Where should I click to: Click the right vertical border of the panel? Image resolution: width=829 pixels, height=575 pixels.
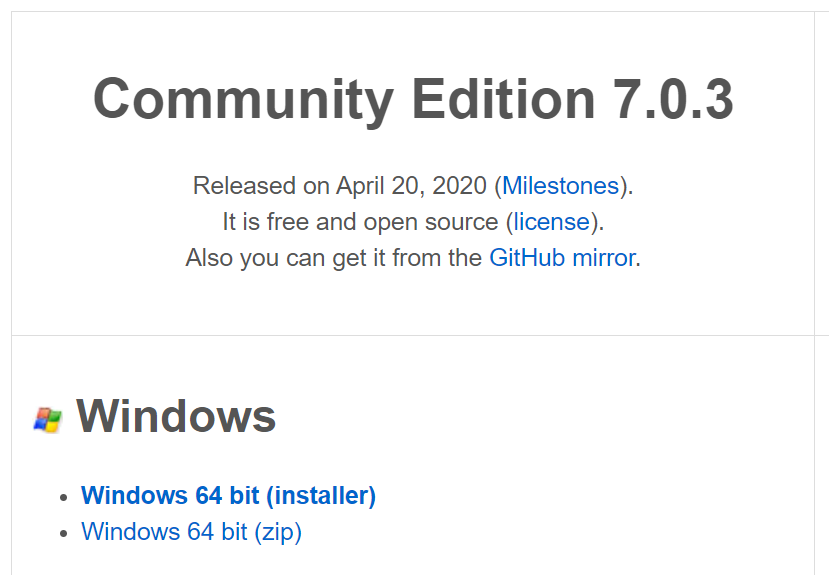click(x=815, y=200)
